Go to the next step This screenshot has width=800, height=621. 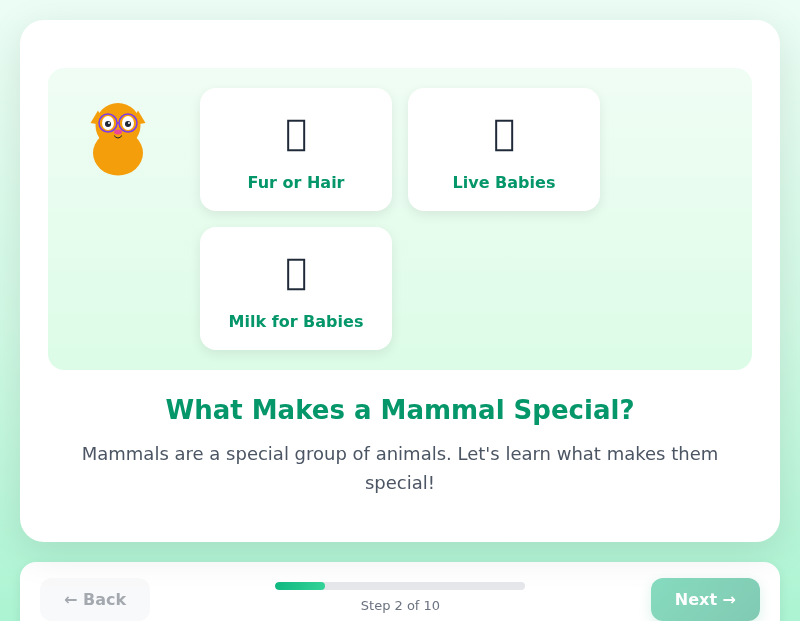tap(705, 599)
